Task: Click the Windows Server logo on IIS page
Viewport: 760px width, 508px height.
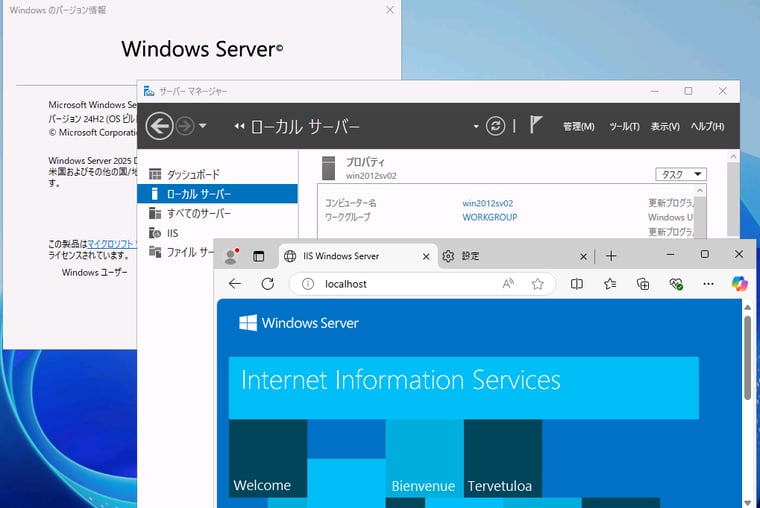Action: point(299,323)
